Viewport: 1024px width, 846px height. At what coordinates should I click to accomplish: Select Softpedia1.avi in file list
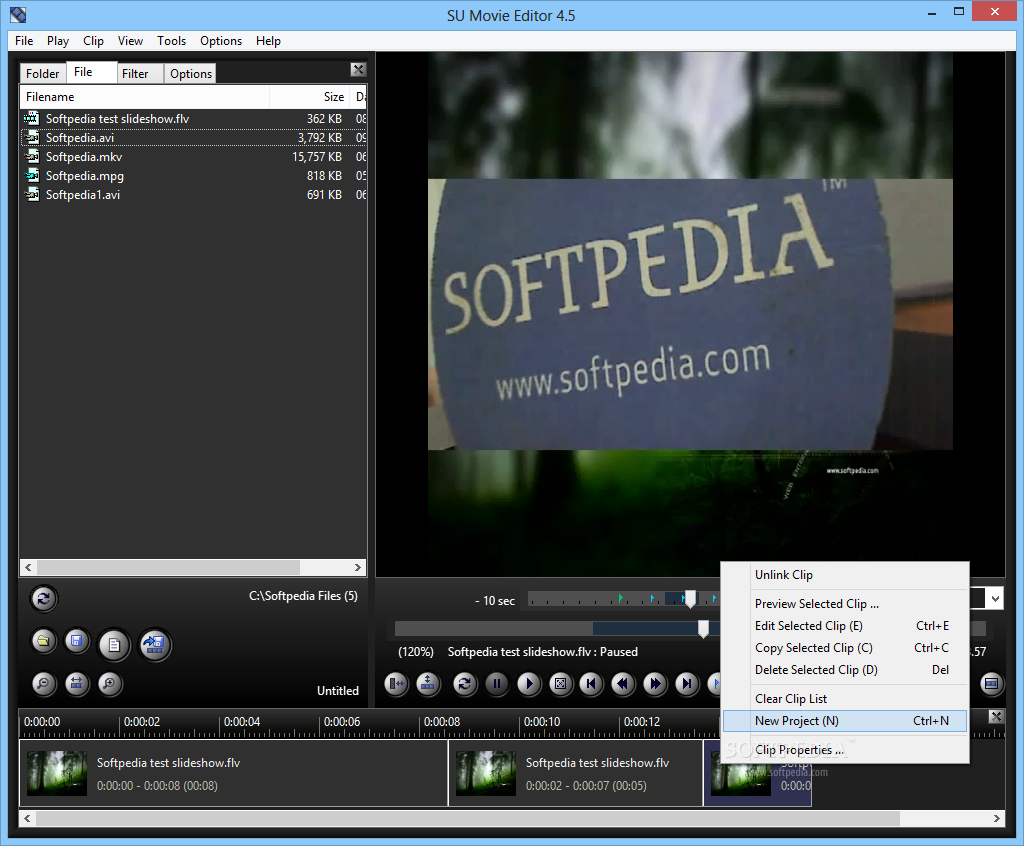[193, 195]
